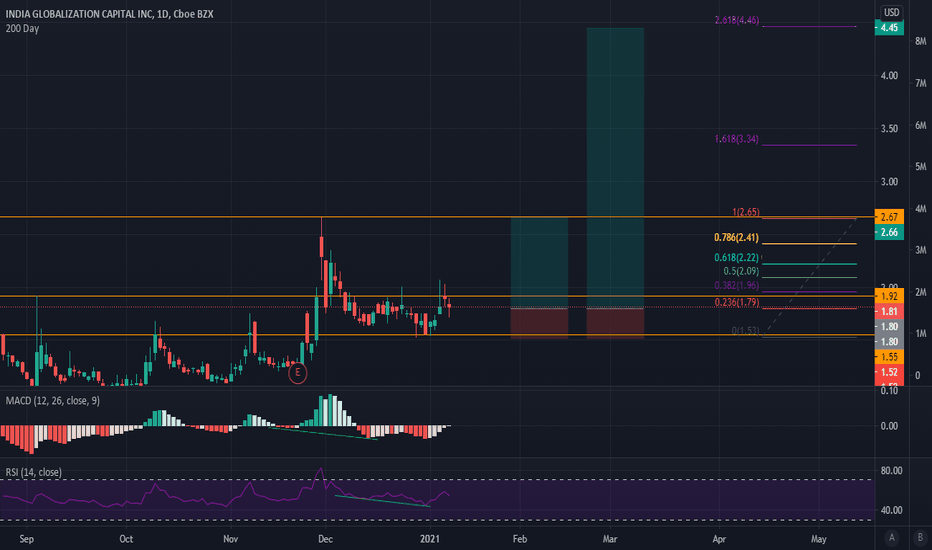932x550 pixels.
Task: Click the 80.00 RSI scale value
Action: coord(891,470)
